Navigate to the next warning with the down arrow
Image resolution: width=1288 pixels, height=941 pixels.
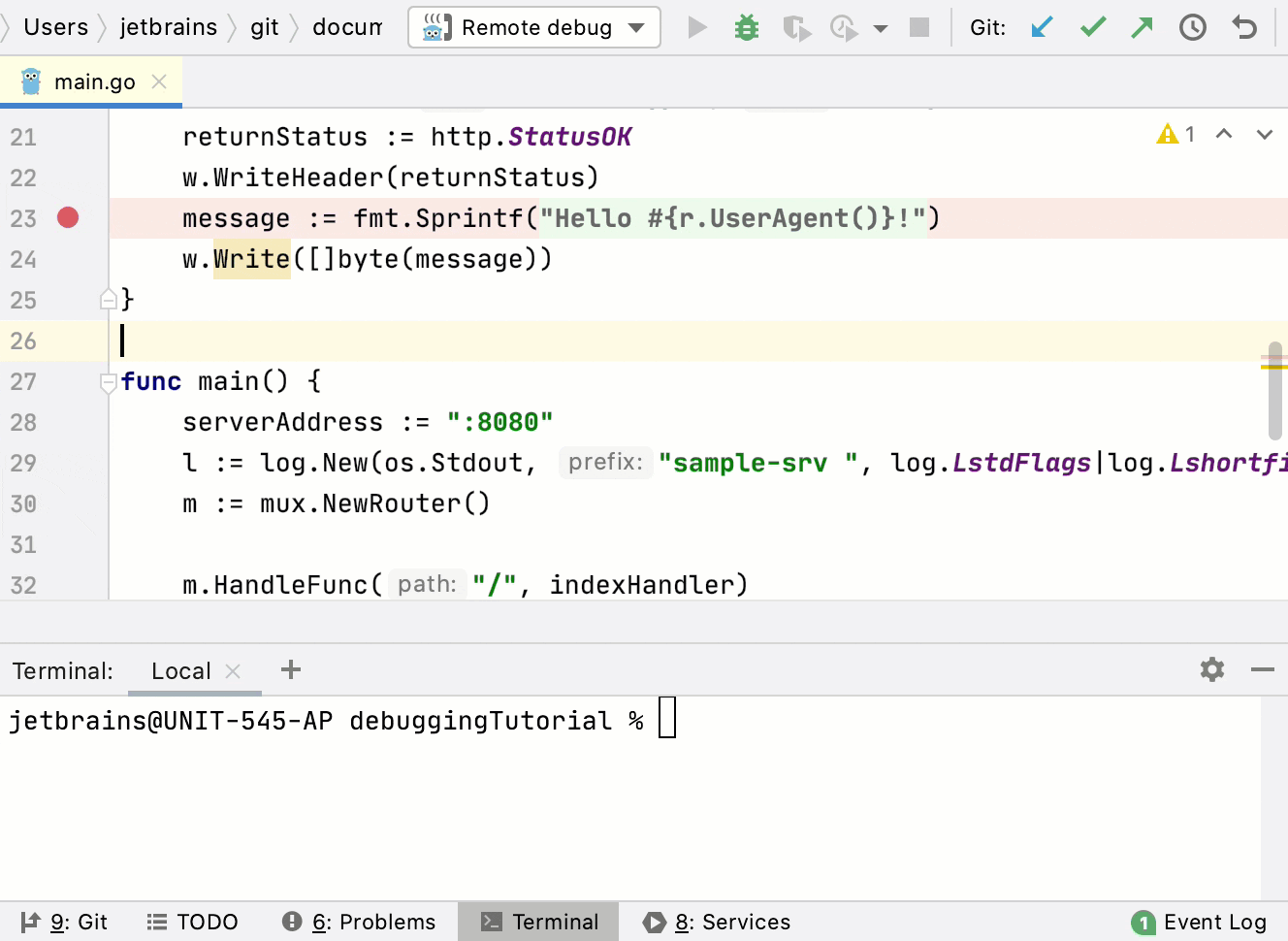click(x=1265, y=135)
